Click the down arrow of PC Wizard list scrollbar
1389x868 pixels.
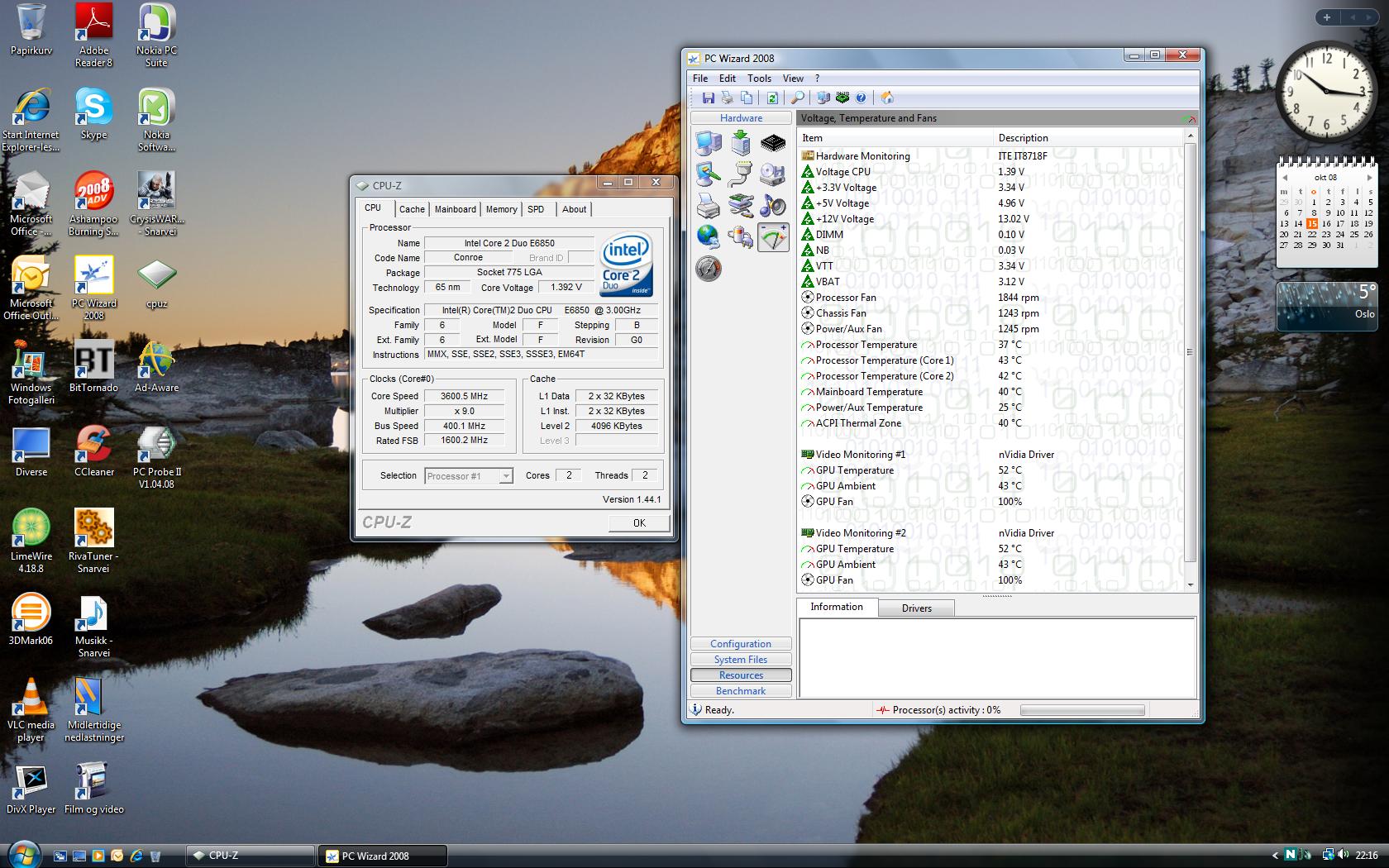point(1191,584)
